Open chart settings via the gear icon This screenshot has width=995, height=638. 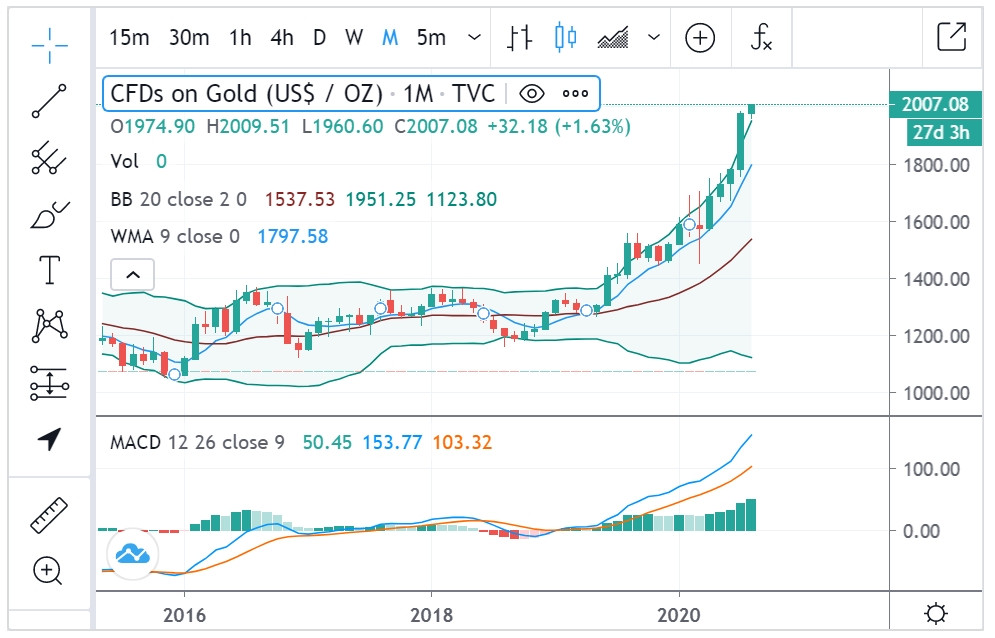tap(936, 612)
